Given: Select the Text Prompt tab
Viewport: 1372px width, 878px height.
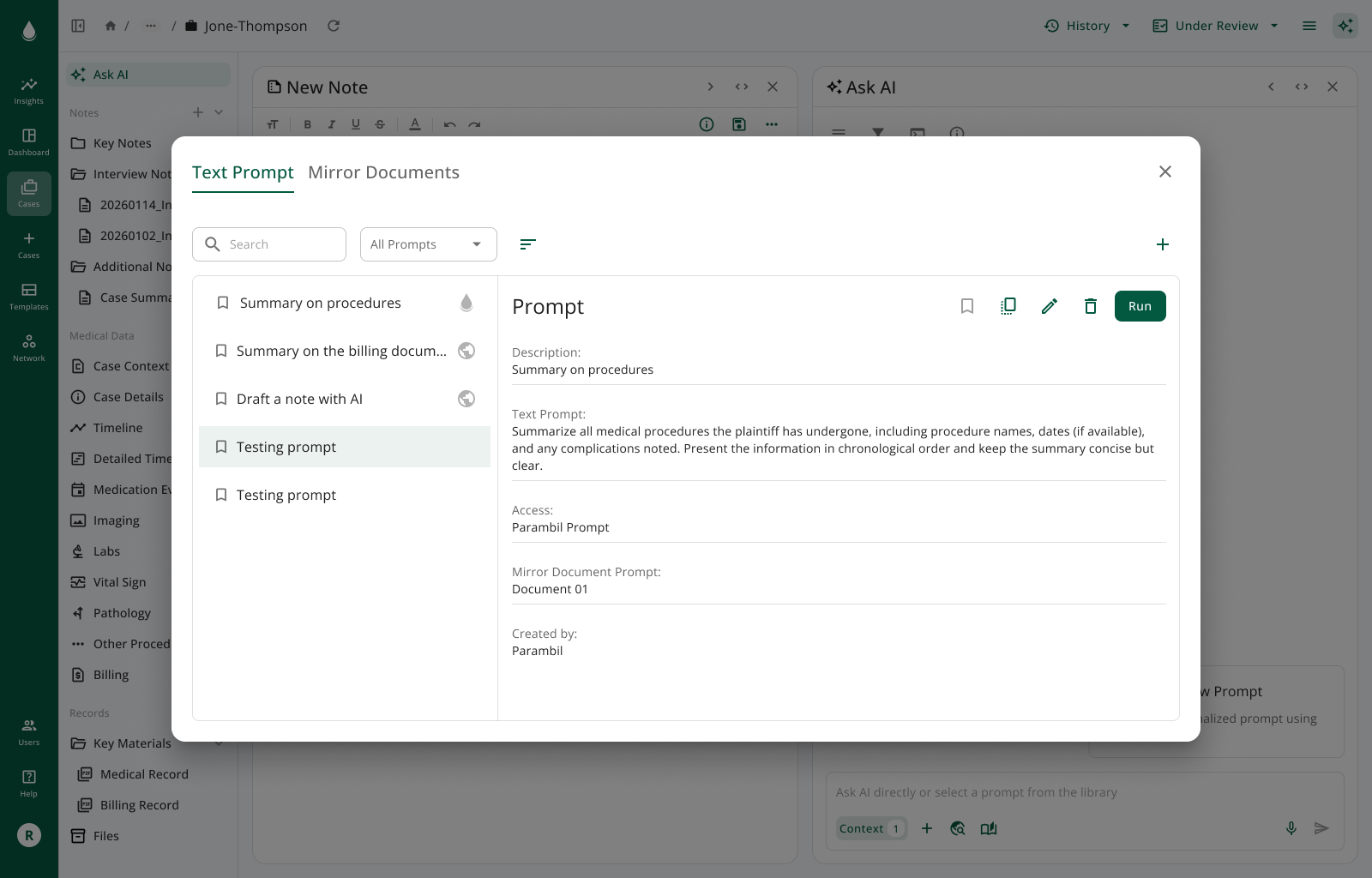Looking at the screenshot, I should point(243,172).
